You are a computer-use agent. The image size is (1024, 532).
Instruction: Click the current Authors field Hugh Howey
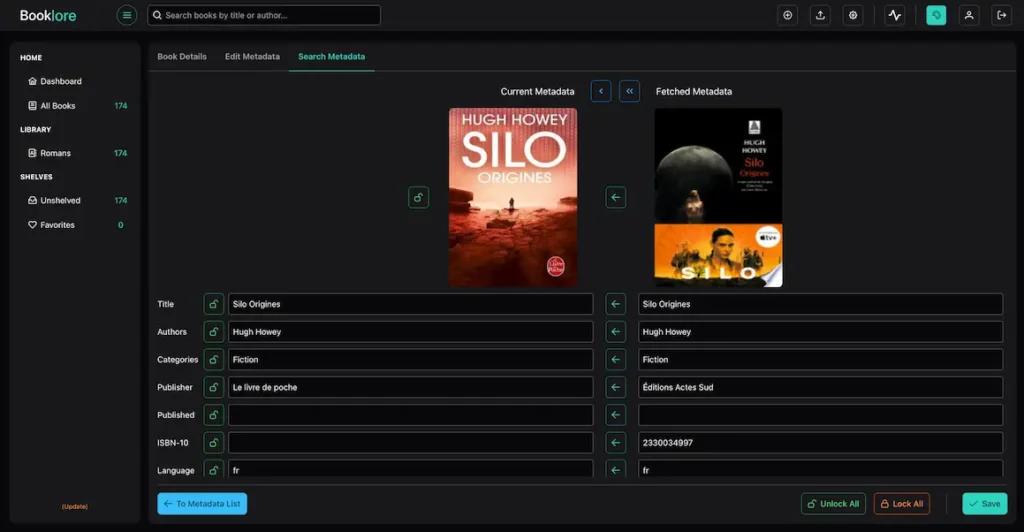410,332
